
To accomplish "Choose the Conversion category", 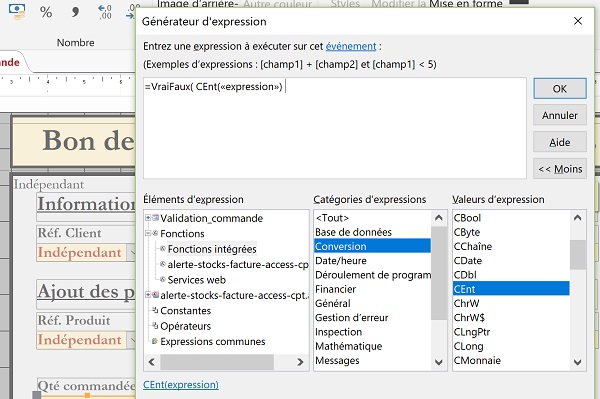I will point(372,246).
